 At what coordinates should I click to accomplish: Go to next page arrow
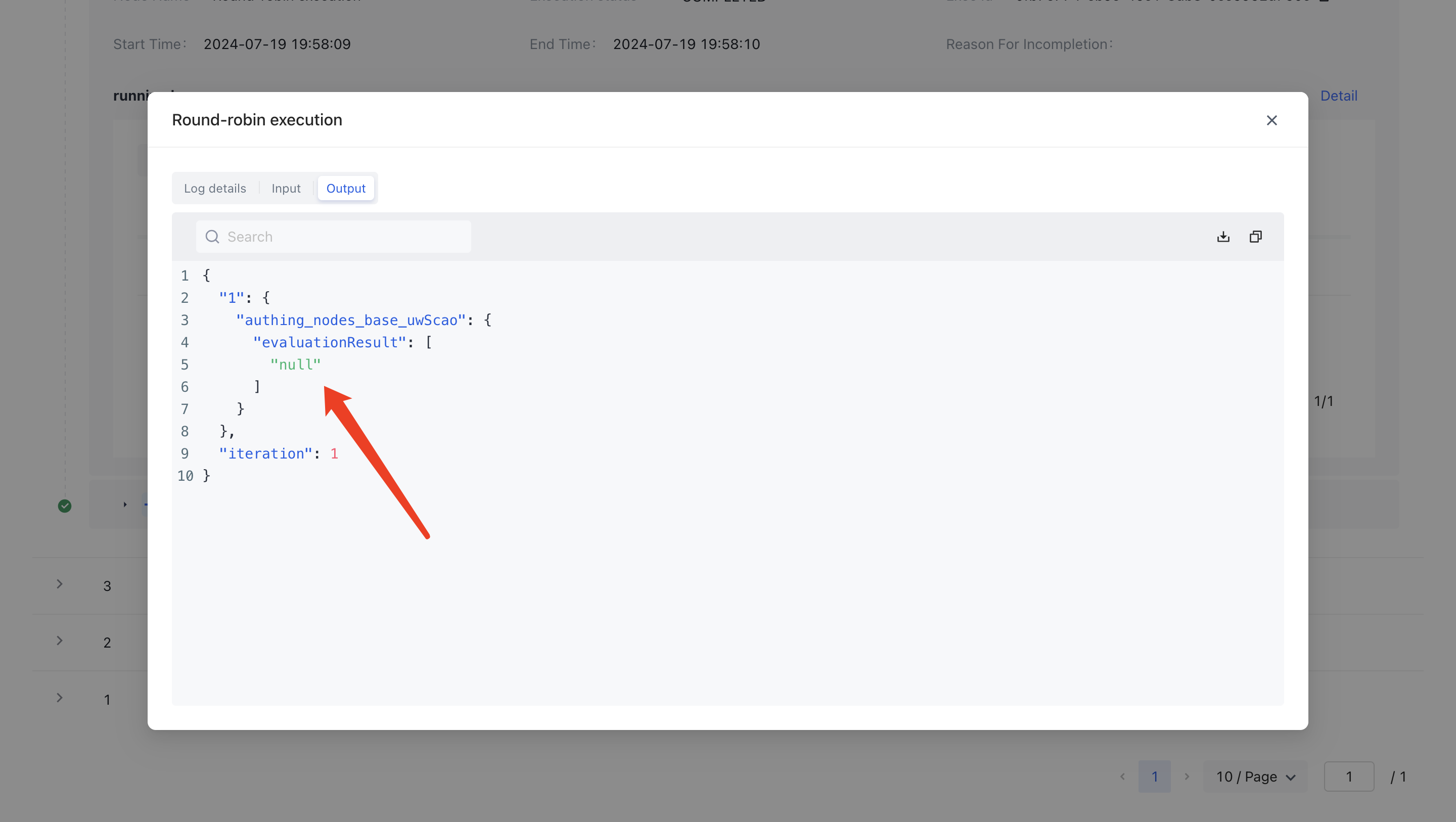(1187, 777)
